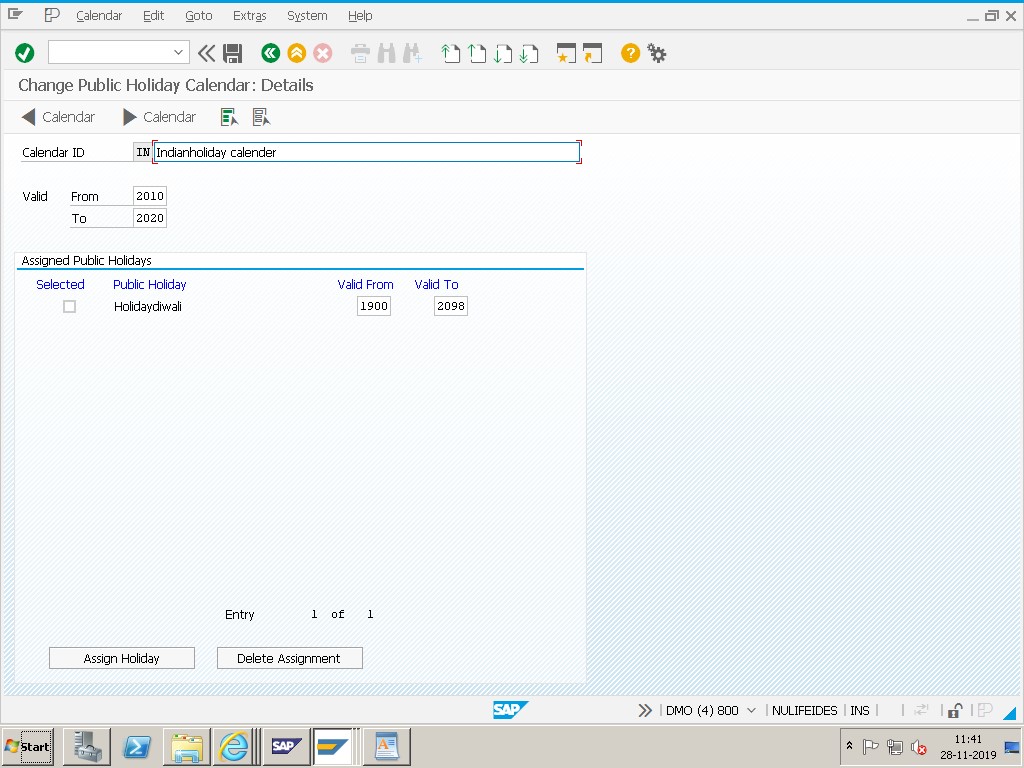The image size is (1024, 768).
Task: Open the SAP system menu icon
Action: coord(15,14)
